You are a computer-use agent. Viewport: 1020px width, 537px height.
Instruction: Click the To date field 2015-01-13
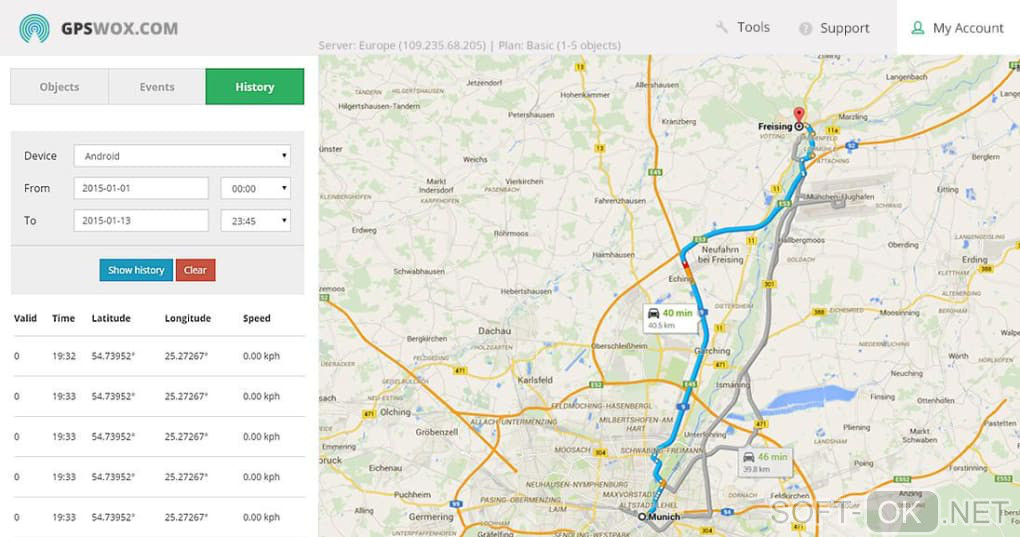(x=141, y=220)
